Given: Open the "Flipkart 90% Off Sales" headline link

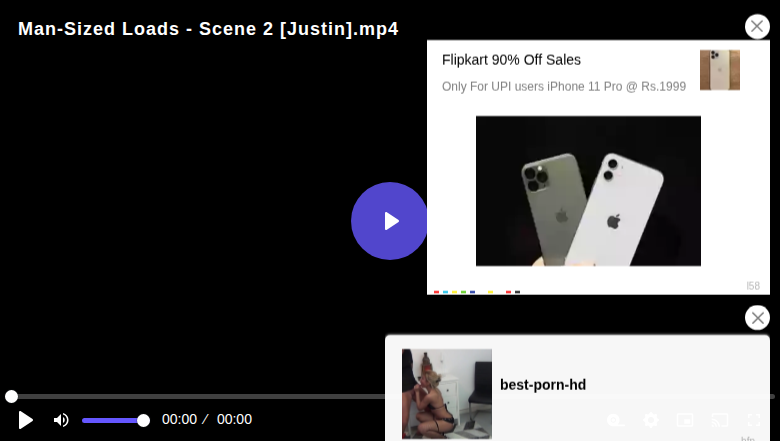Looking at the screenshot, I should click(x=511, y=60).
